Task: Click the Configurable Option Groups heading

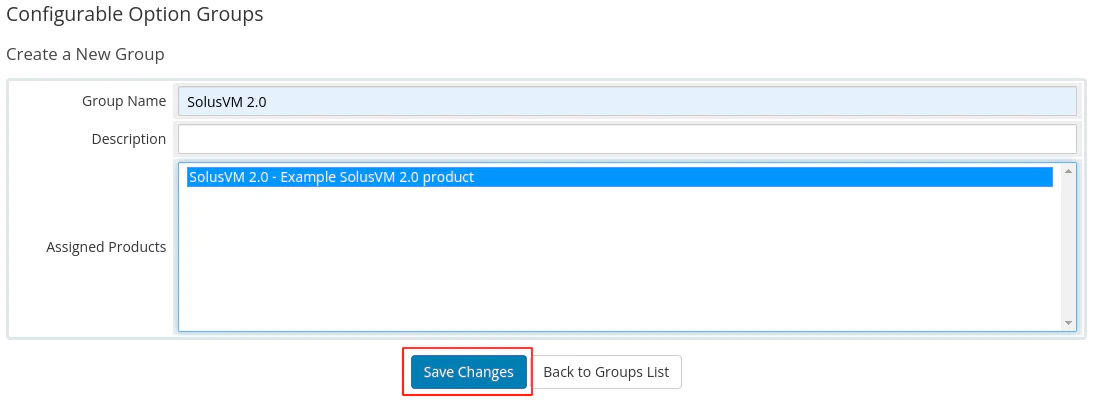Action: point(135,14)
